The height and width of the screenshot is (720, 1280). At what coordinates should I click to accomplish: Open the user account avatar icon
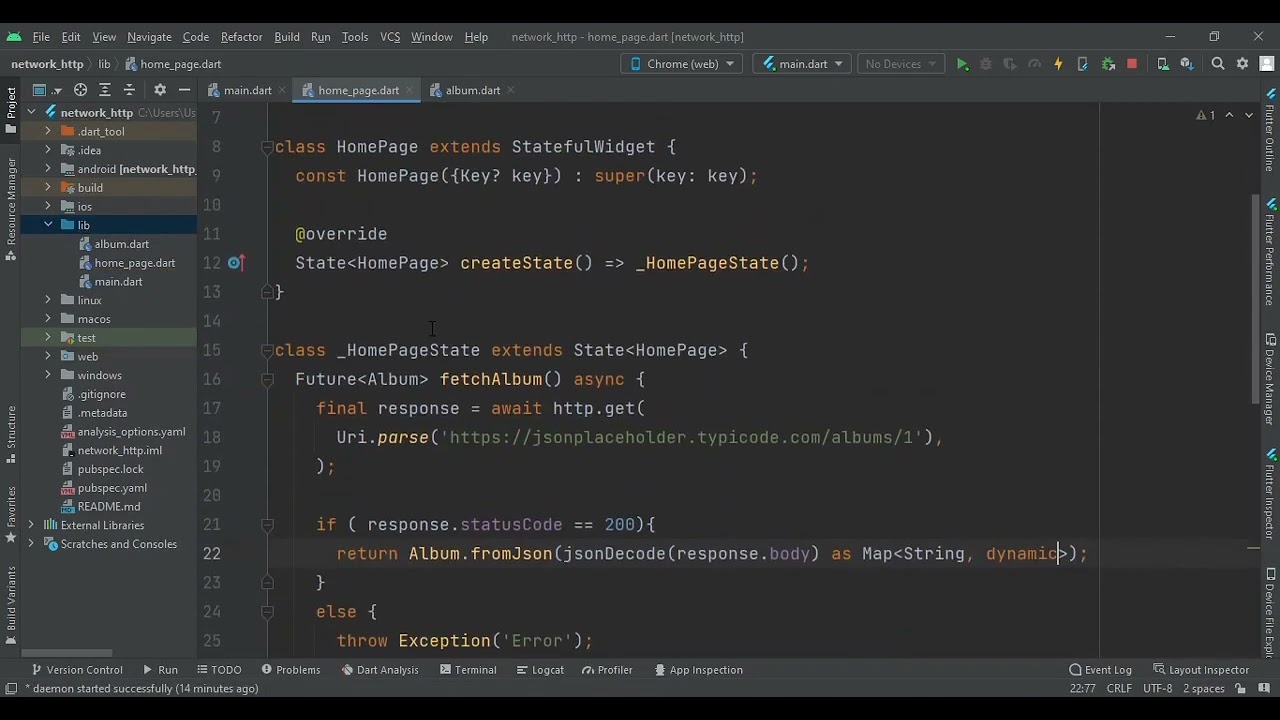pyautogui.click(x=1267, y=64)
